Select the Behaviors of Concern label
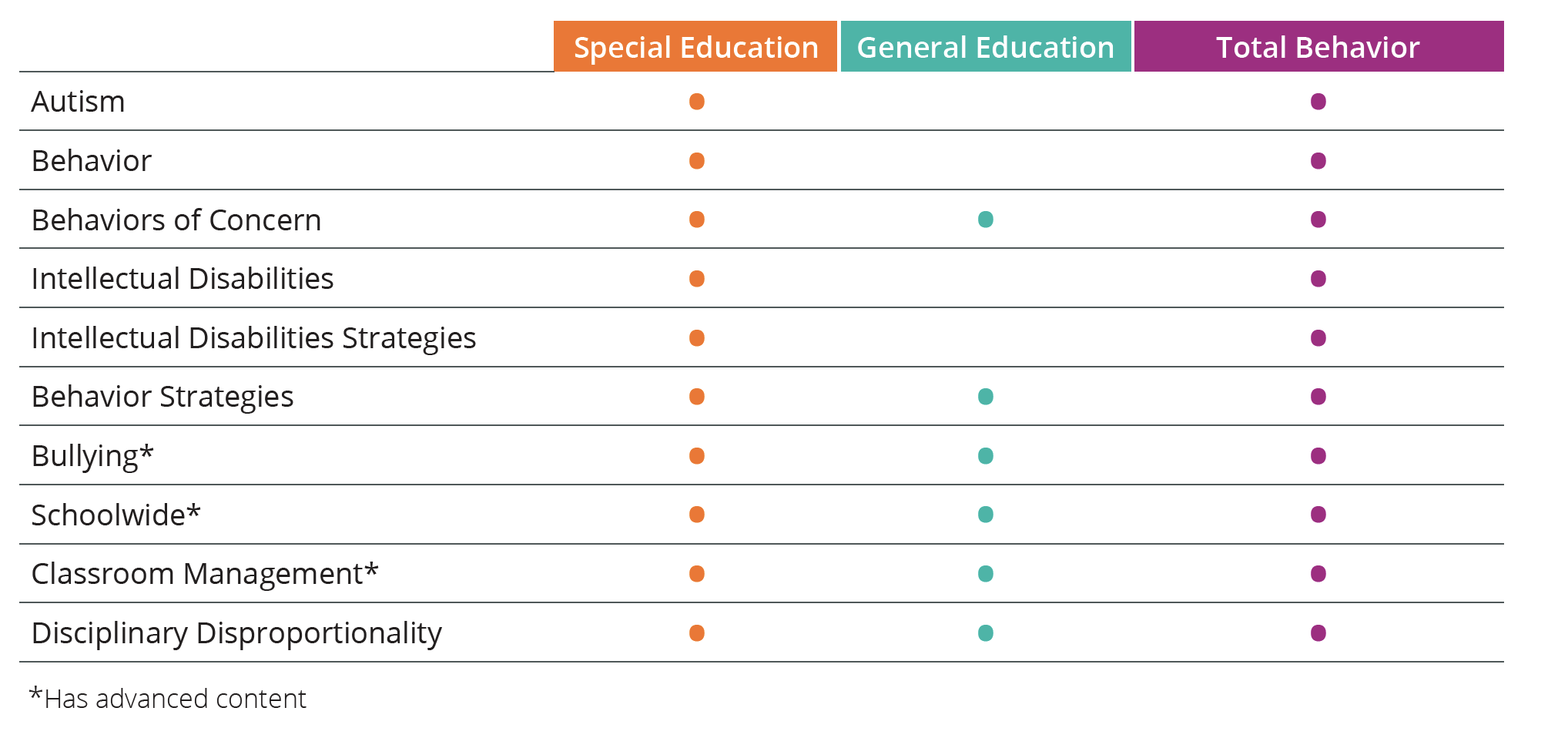The width and height of the screenshot is (1568, 738). 176,220
